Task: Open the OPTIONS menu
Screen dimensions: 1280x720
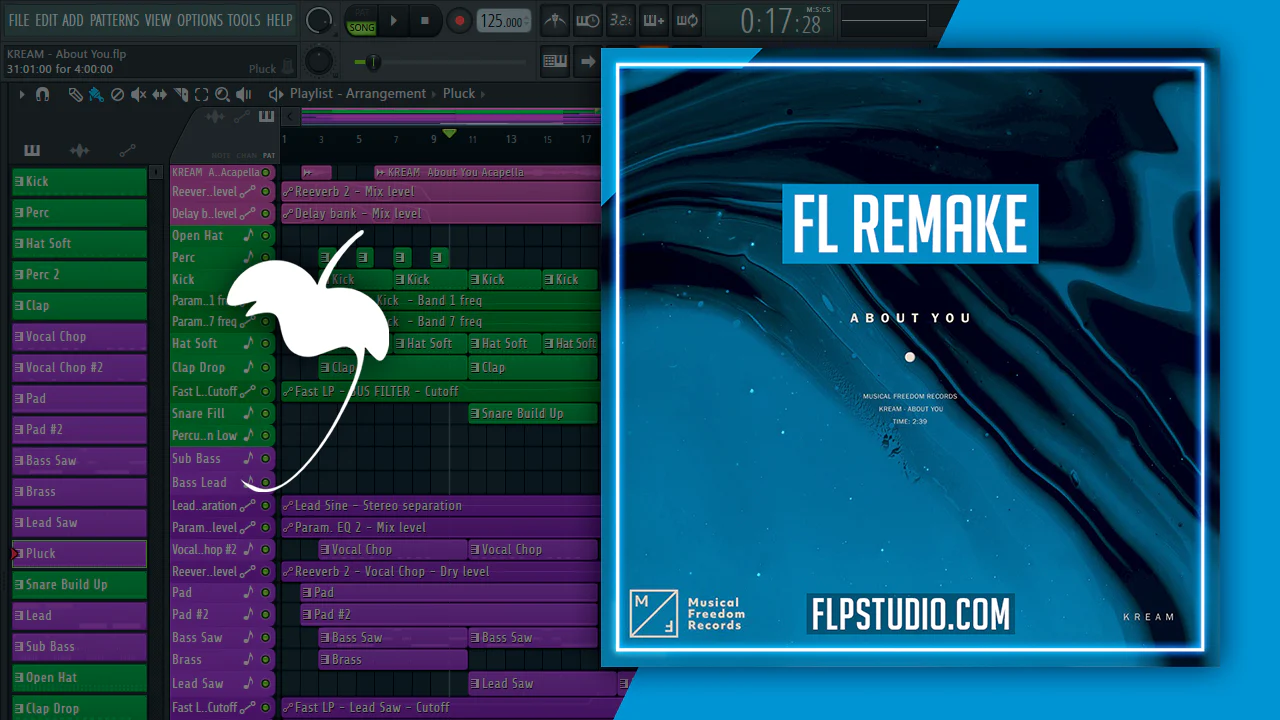Action: tap(200, 20)
